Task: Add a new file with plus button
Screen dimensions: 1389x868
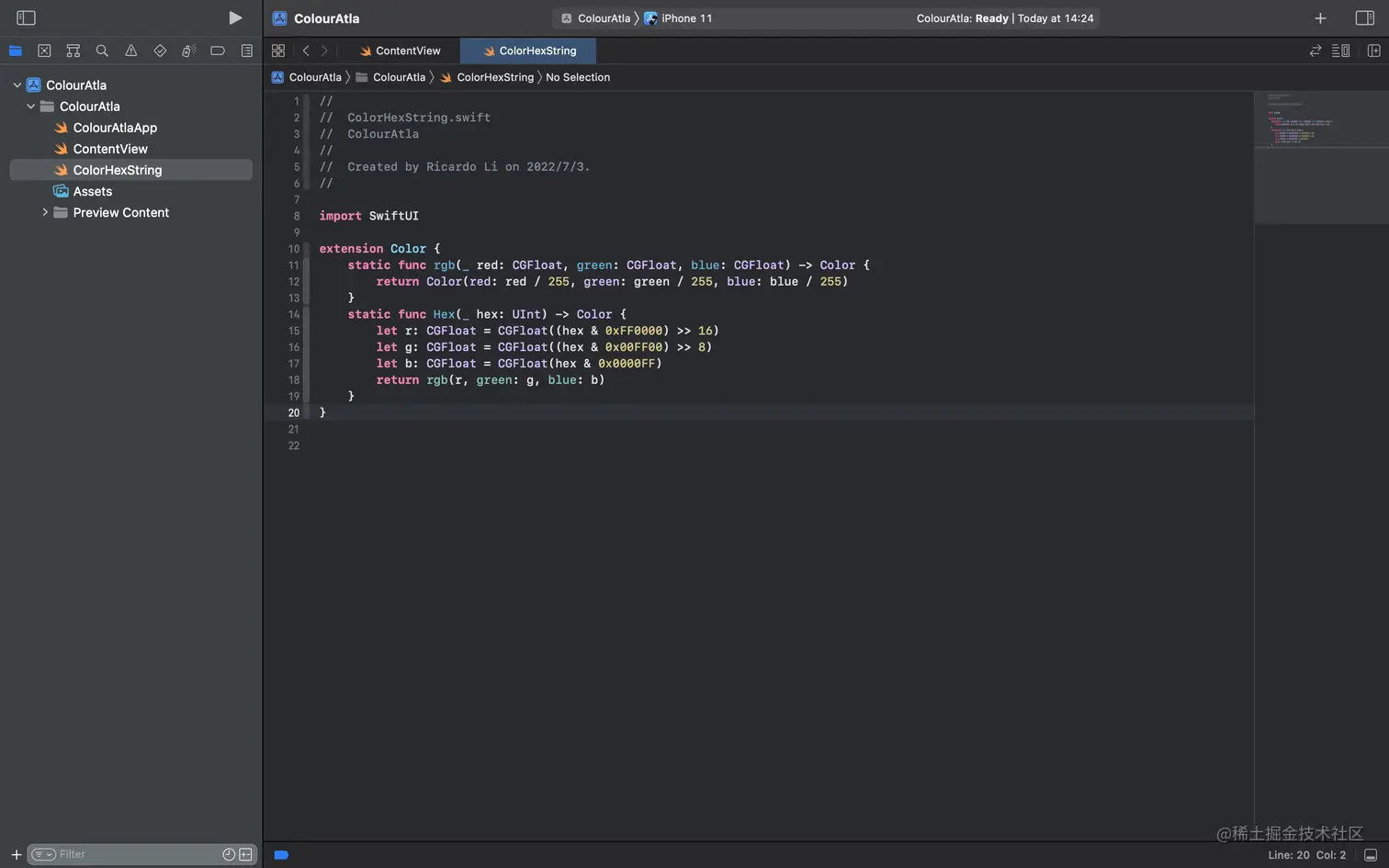Action: click(x=16, y=855)
